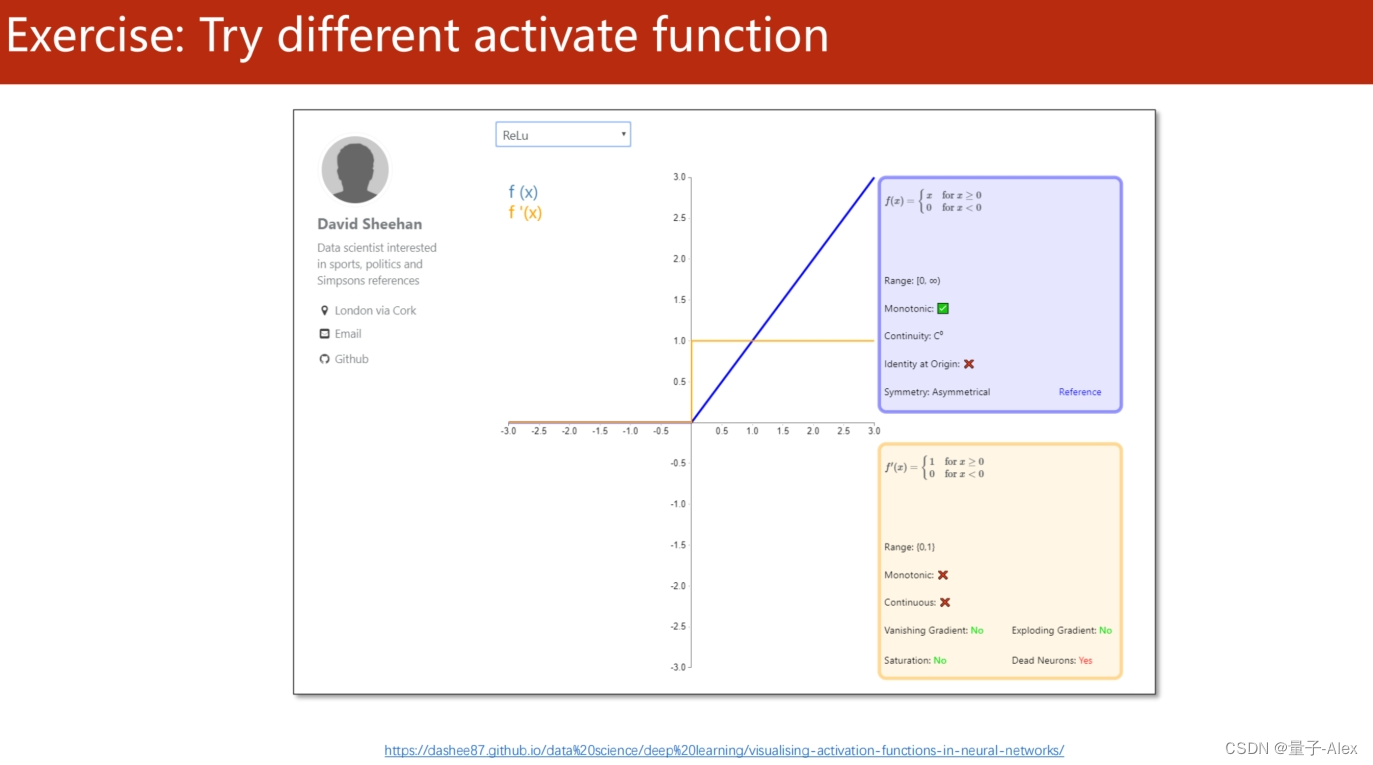The width and height of the screenshot is (1373, 765).
Task: Click the Github logo icon
Action: 324,359
